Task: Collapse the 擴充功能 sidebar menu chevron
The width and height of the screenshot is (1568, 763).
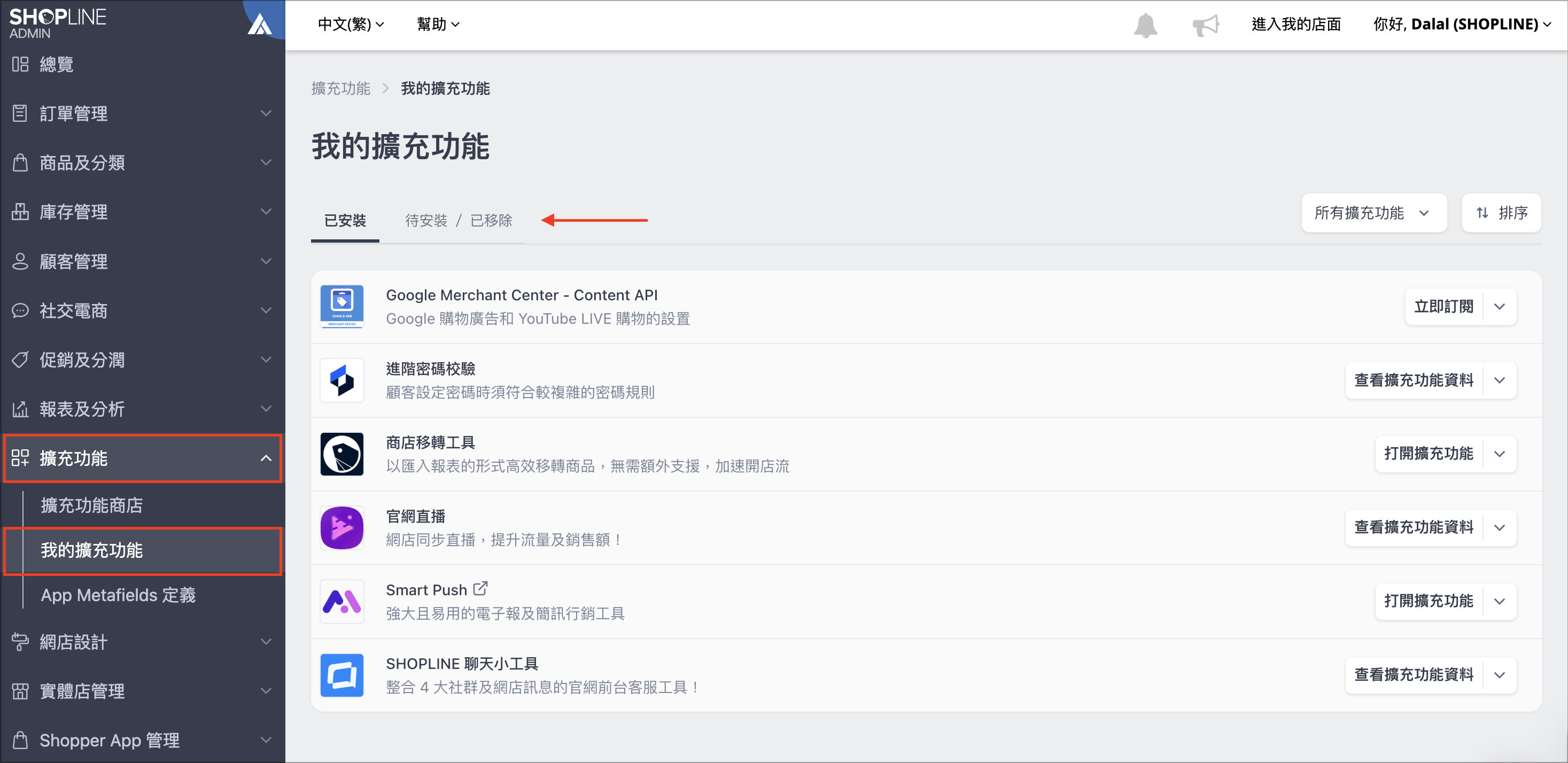Action: (266, 458)
